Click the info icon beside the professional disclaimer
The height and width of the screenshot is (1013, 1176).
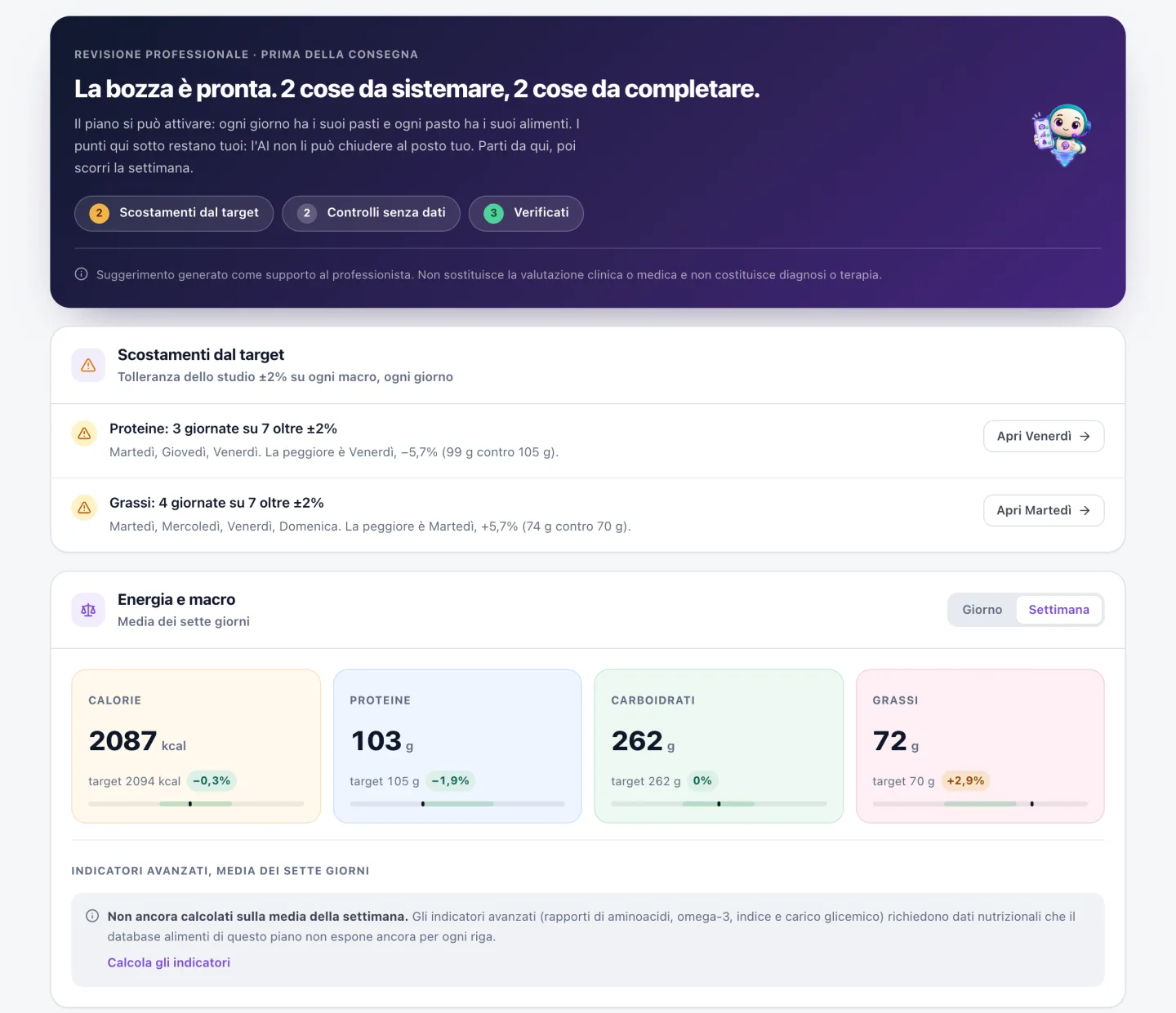tap(82, 274)
